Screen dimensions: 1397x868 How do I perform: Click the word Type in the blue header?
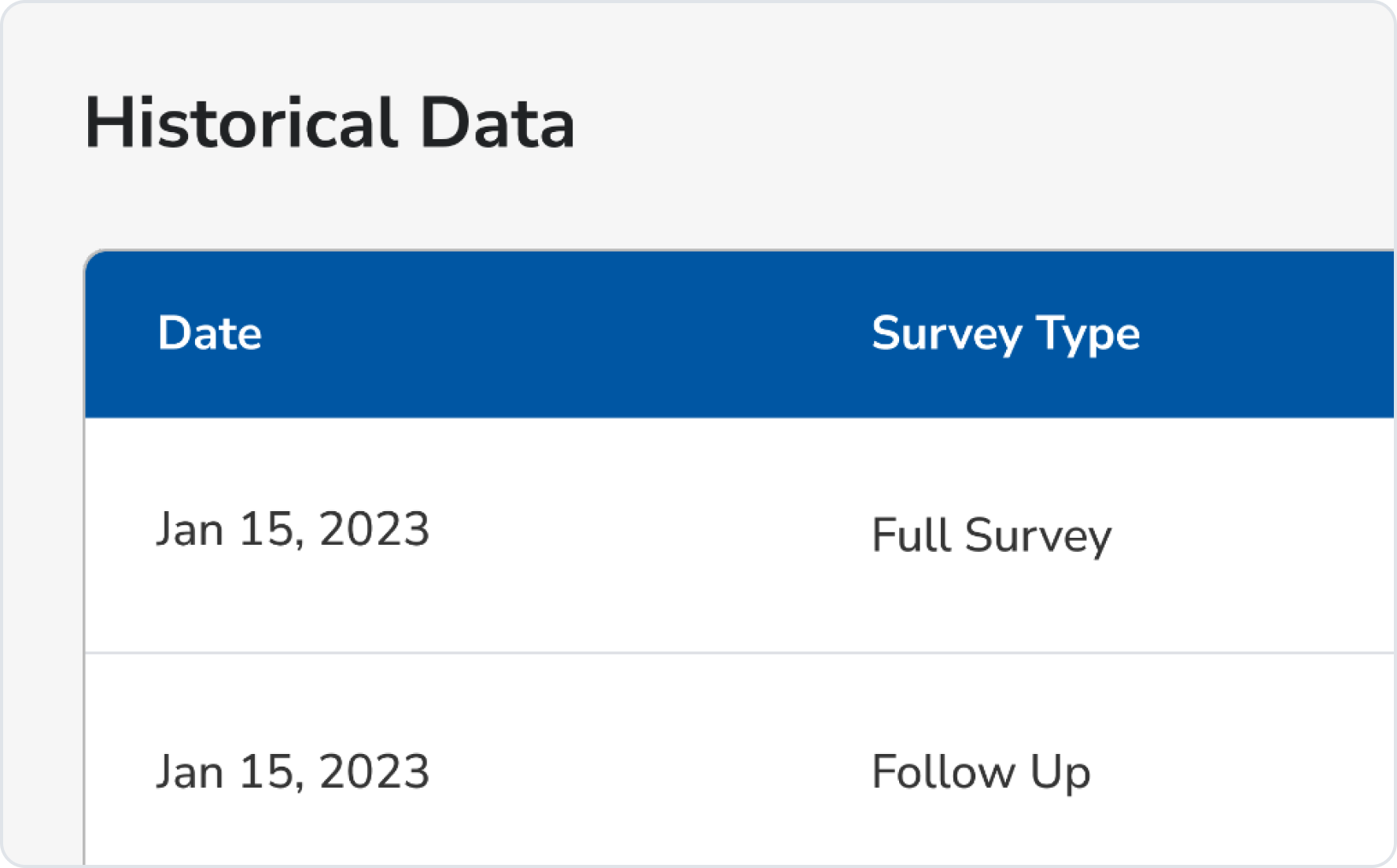pos(1089,334)
